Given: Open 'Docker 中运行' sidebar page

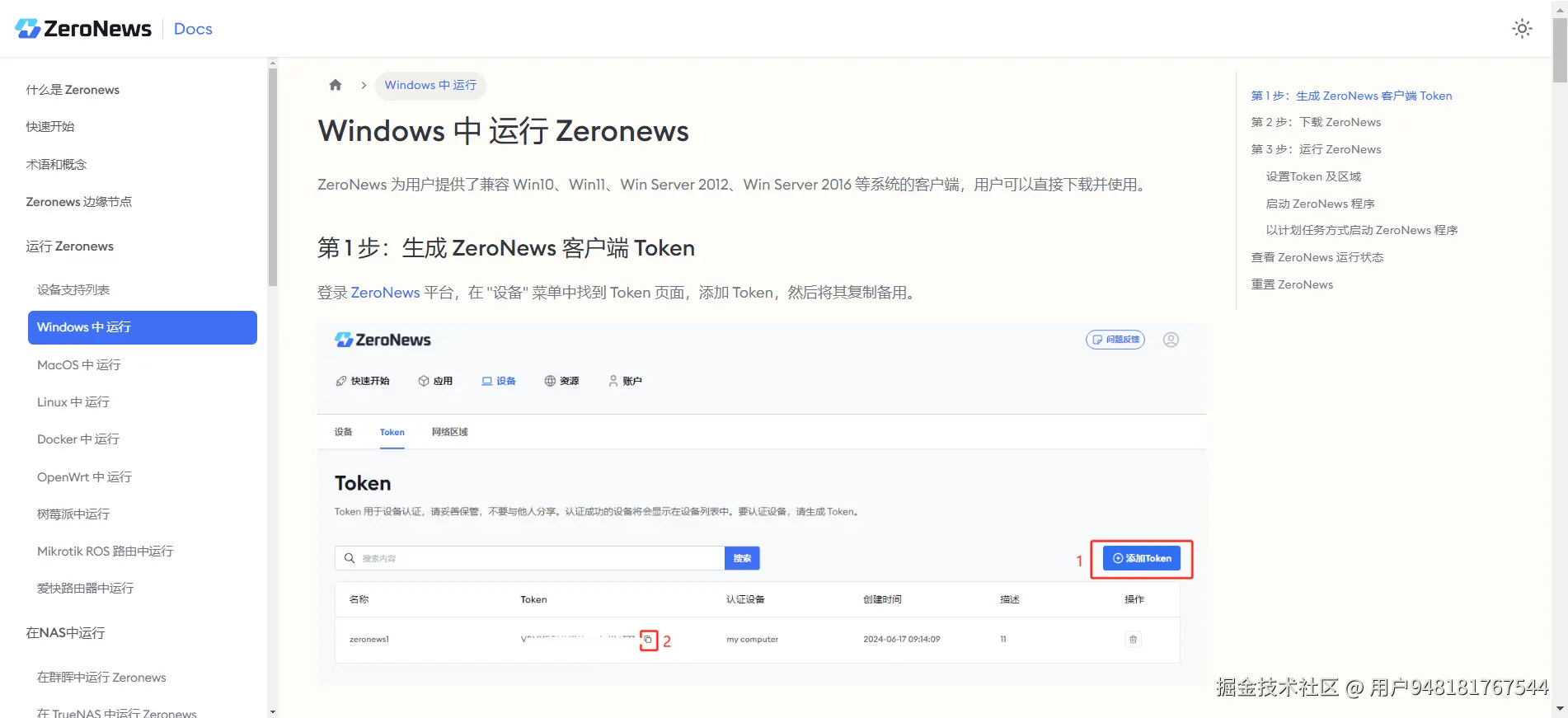Looking at the screenshot, I should tap(78, 439).
